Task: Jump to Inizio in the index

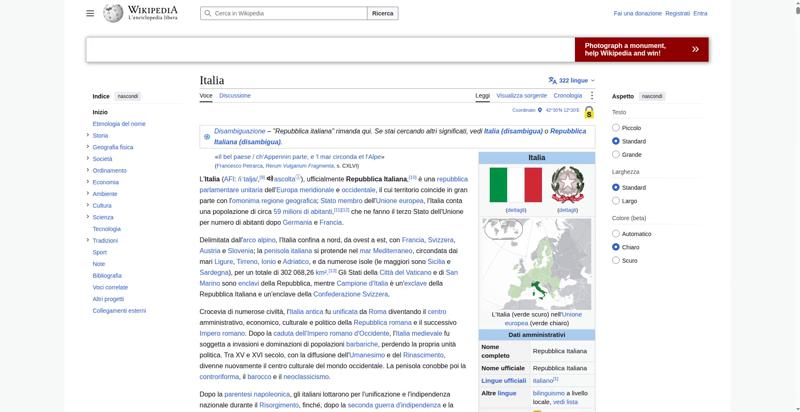Action: [100, 112]
